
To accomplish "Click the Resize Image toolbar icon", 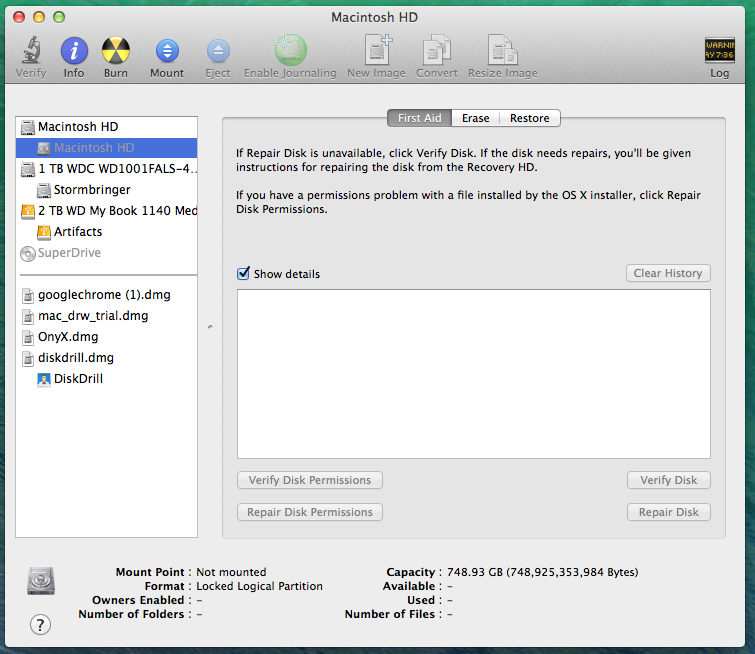I will (x=502, y=50).
